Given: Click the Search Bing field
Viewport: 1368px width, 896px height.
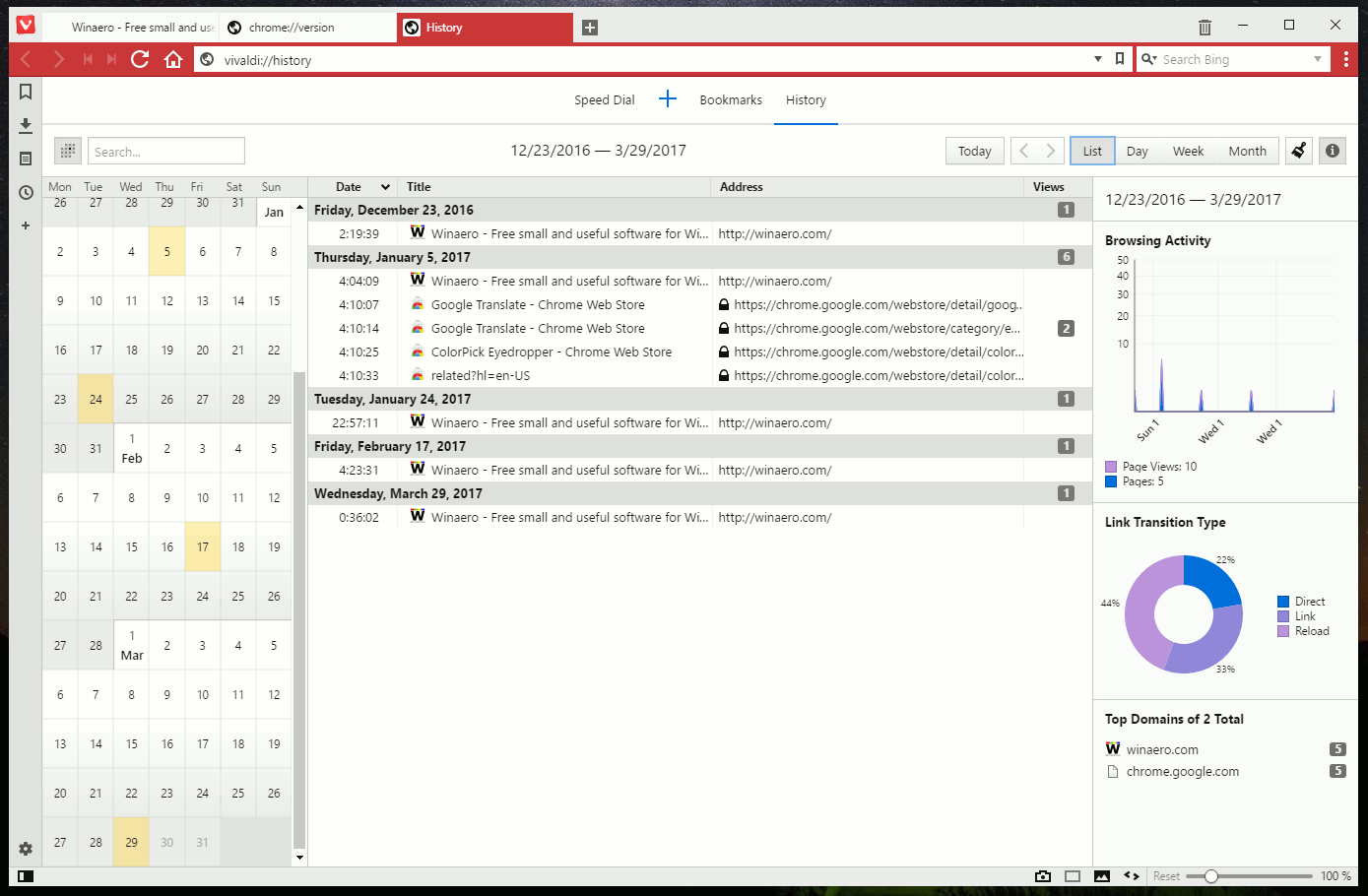Looking at the screenshot, I should (1233, 59).
